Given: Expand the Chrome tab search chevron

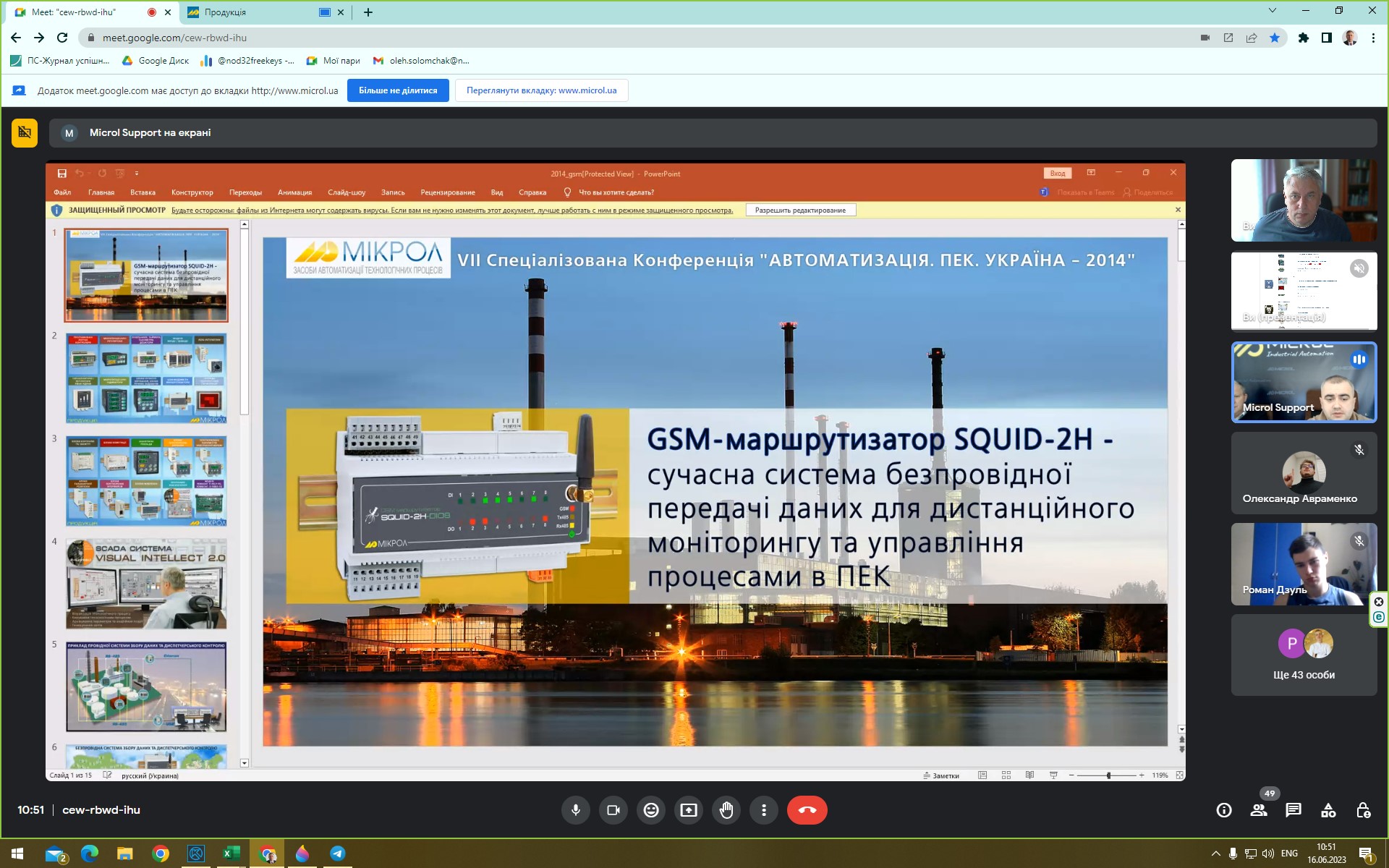Looking at the screenshot, I should 1273,11.
